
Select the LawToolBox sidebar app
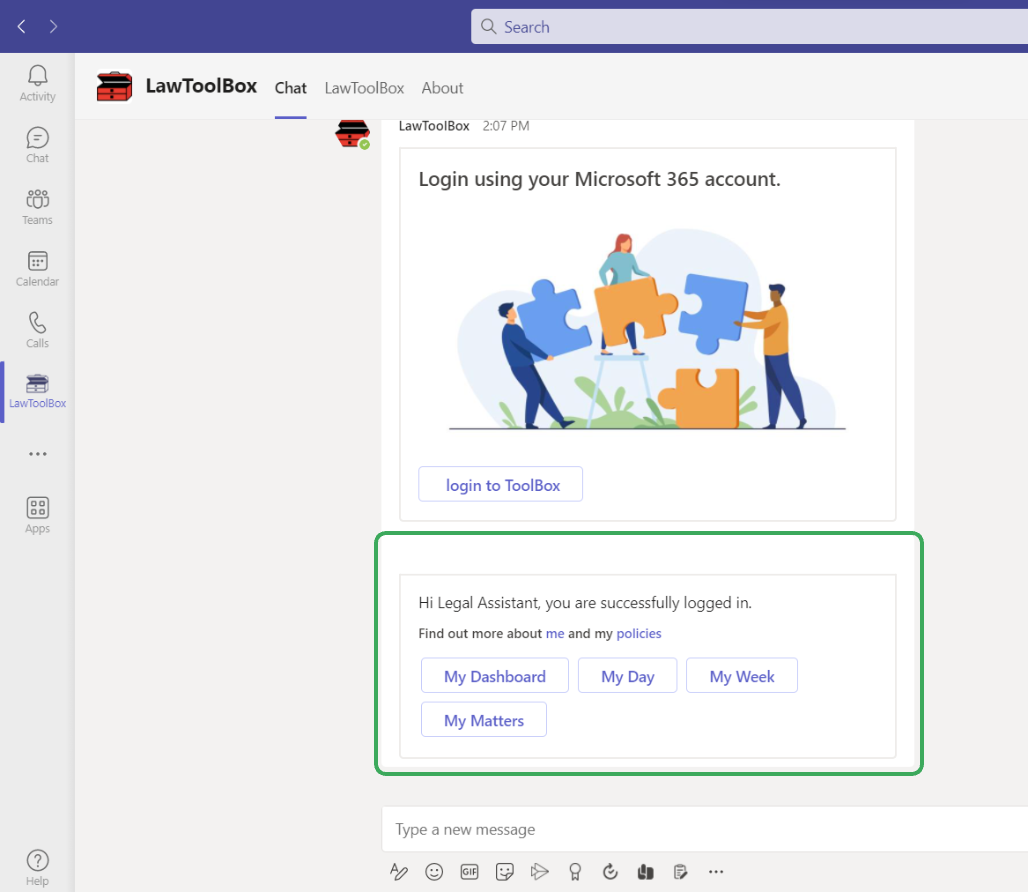[37, 391]
